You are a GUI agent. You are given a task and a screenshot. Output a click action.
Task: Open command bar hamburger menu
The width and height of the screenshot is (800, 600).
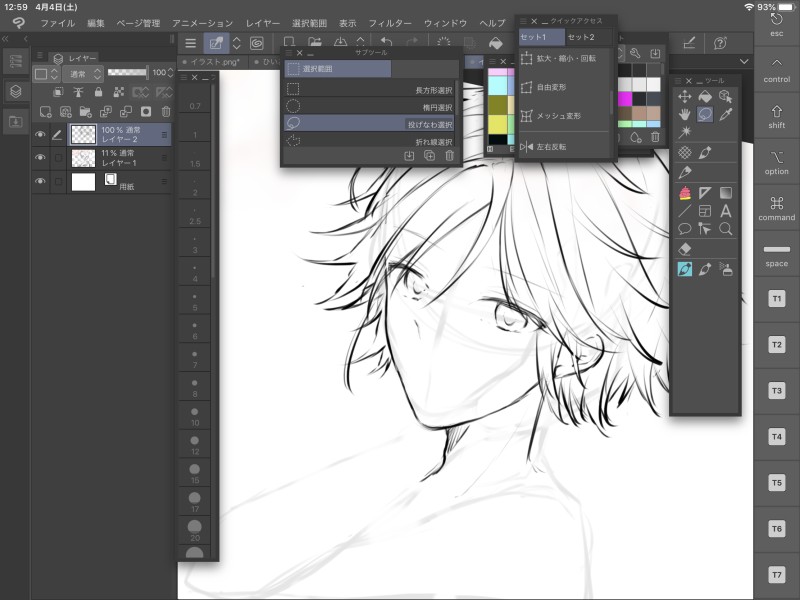pos(190,43)
